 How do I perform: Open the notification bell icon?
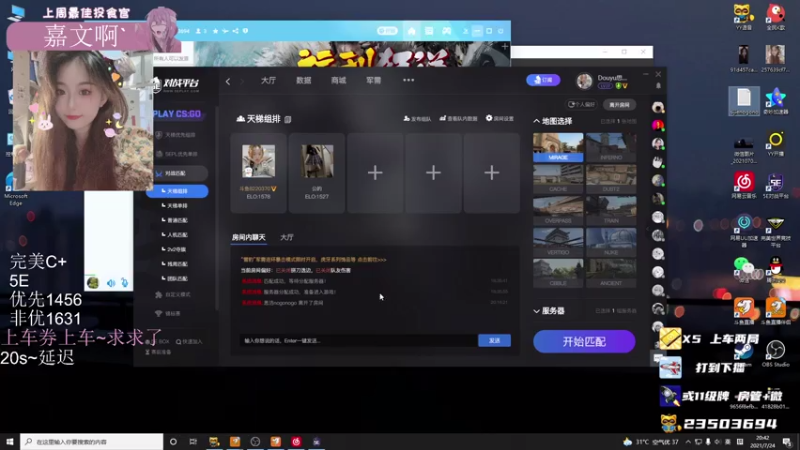point(658,85)
